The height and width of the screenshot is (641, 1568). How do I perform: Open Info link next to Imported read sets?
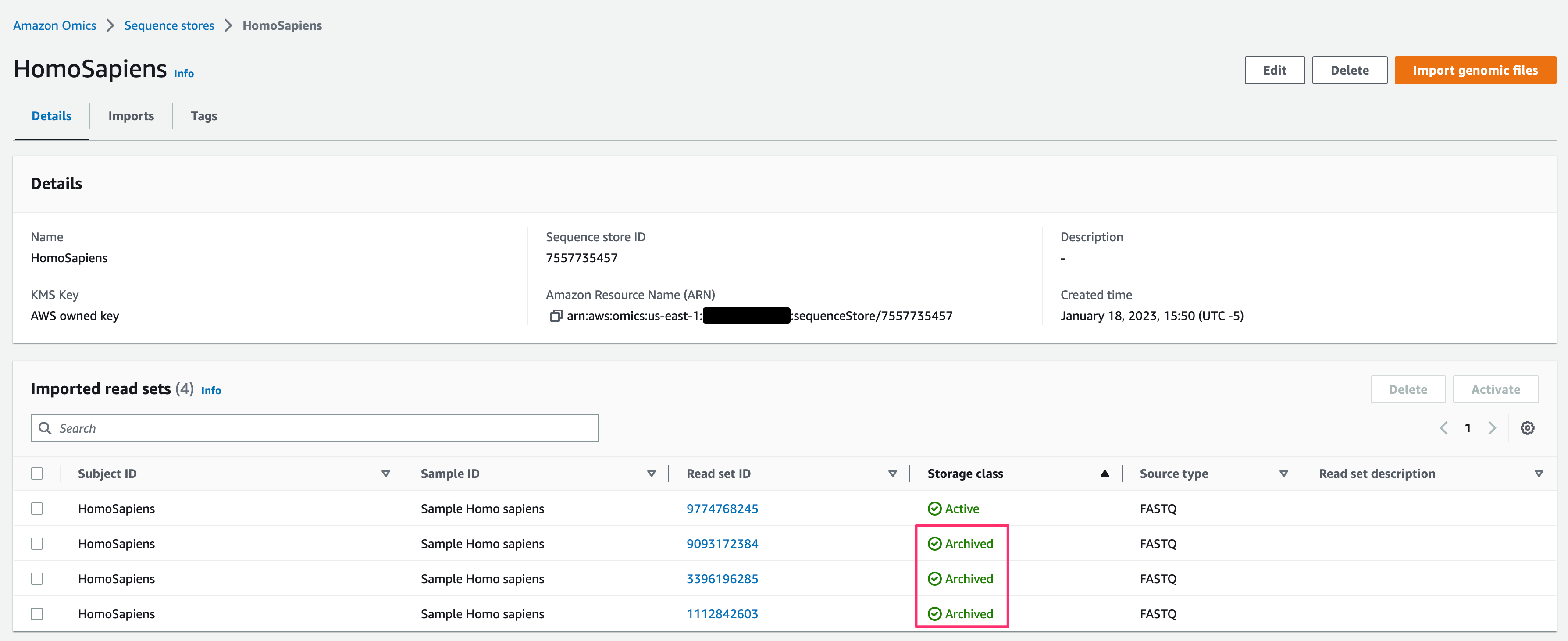(x=211, y=391)
